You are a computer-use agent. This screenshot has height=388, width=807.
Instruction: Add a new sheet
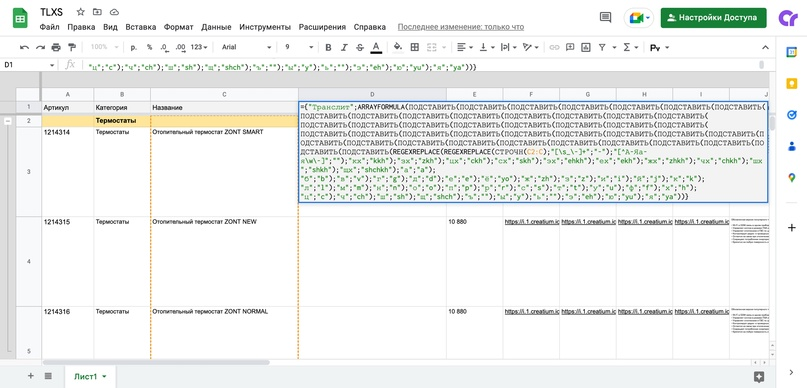[x=30, y=376]
